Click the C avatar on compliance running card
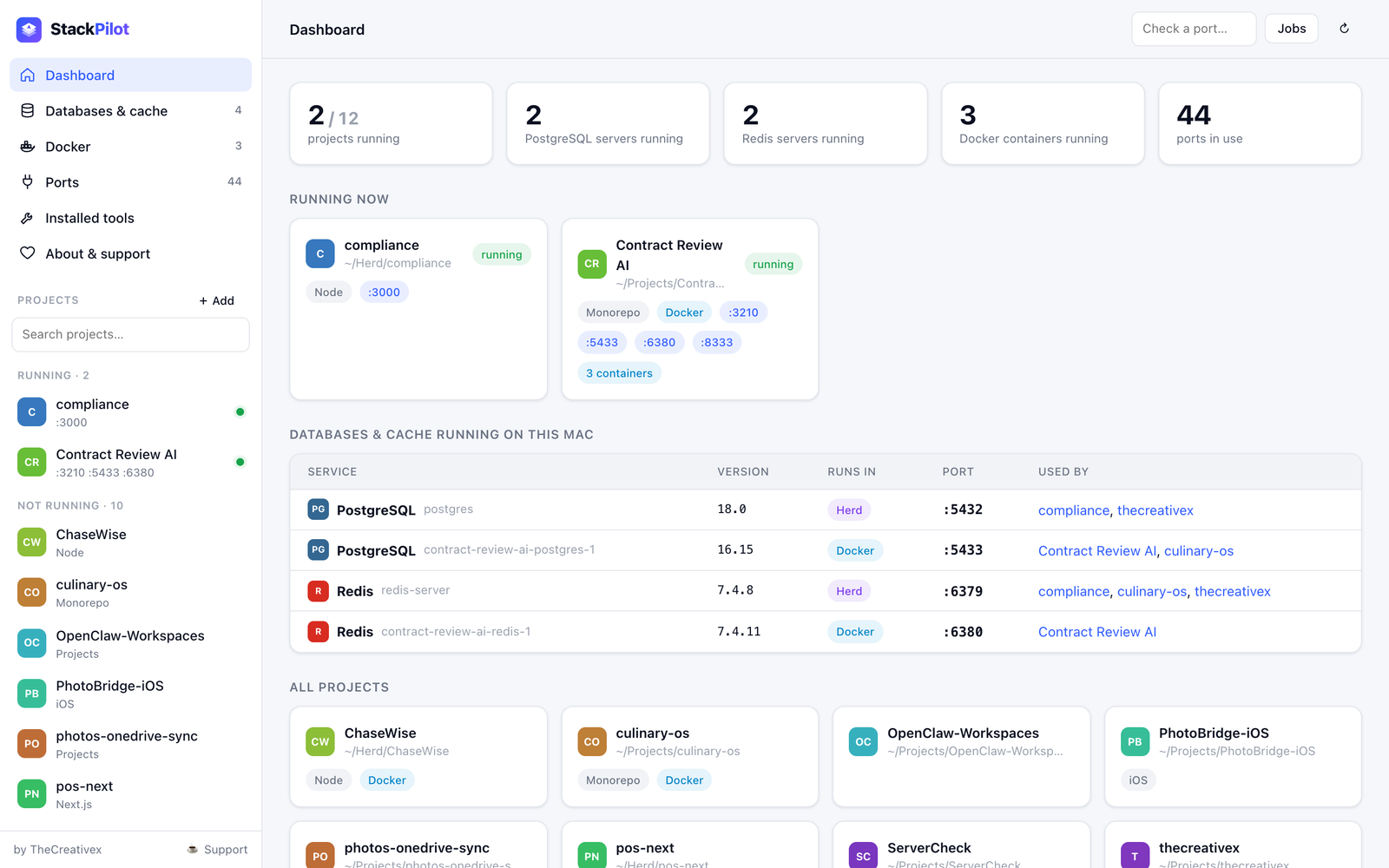 pyautogui.click(x=320, y=254)
